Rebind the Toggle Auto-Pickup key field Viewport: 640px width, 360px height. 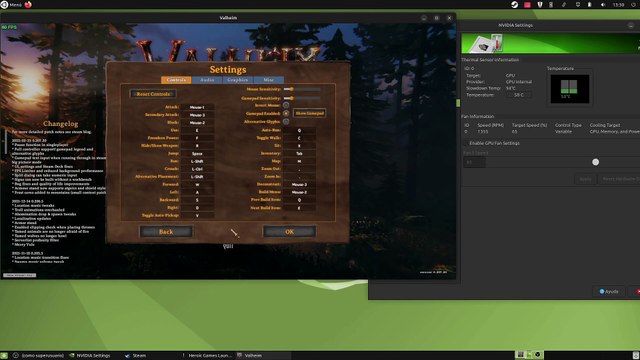pyautogui.click(x=197, y=215)
